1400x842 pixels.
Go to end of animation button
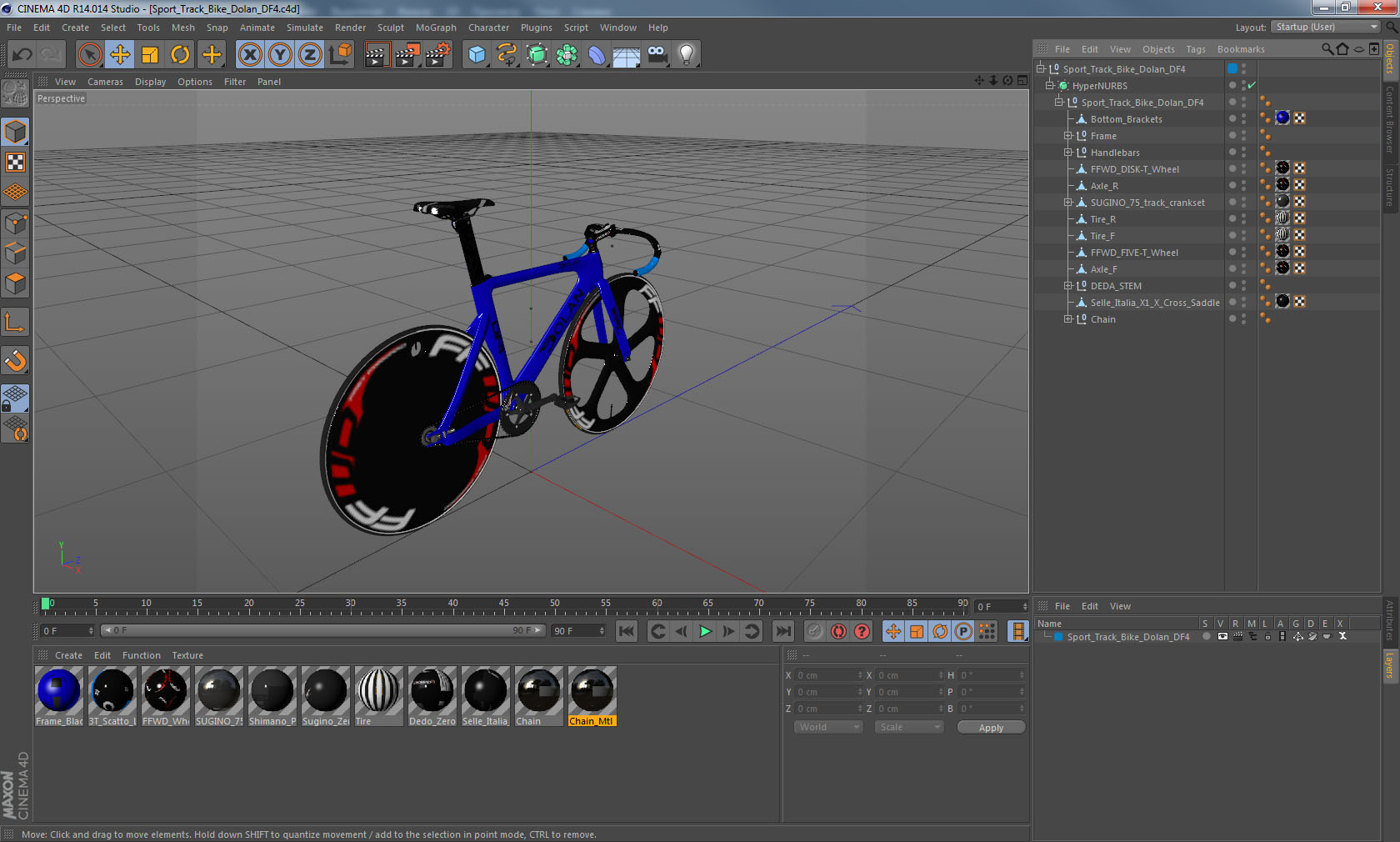(783, 631)
